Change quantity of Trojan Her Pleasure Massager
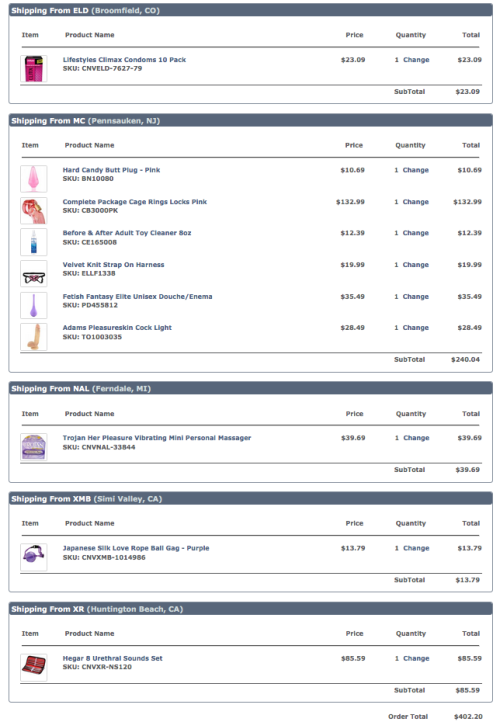The width and height of the screenshot is (500, 722). coord(416,438)
